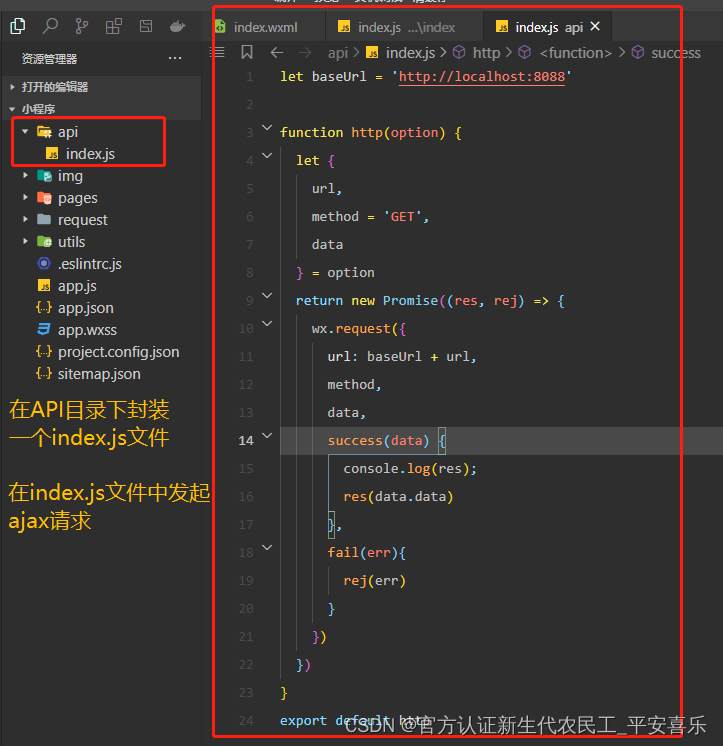The image size is (723, 746).
Task: Fold wx.request block at line 10
Action: tap(267, 324)
